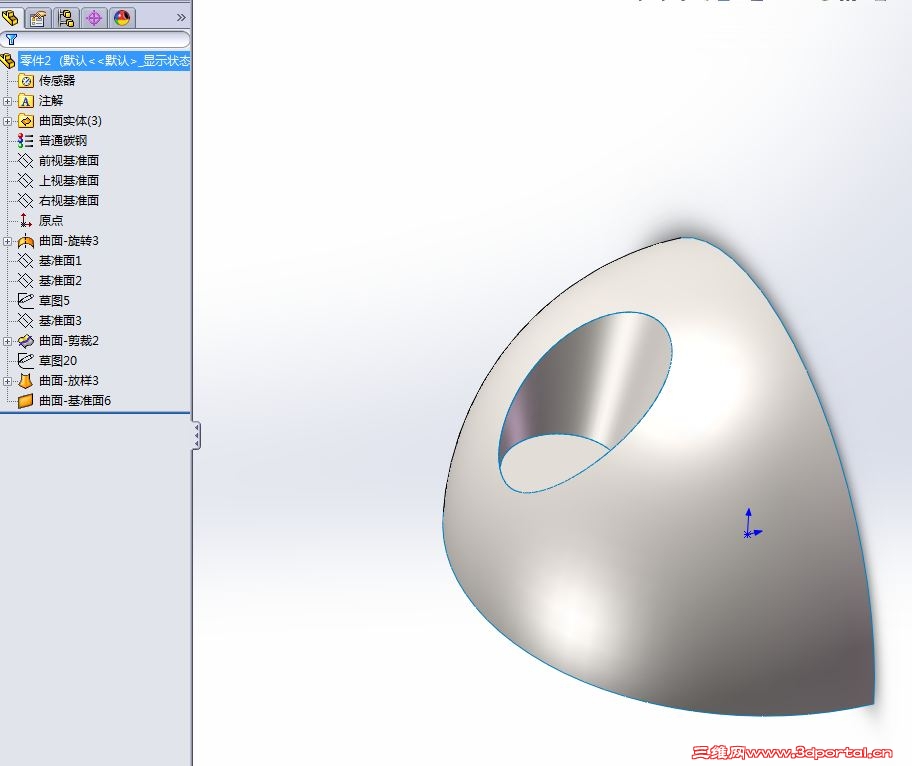
Task: Switch to the ConfigurationManager tab
Action: 66,18
